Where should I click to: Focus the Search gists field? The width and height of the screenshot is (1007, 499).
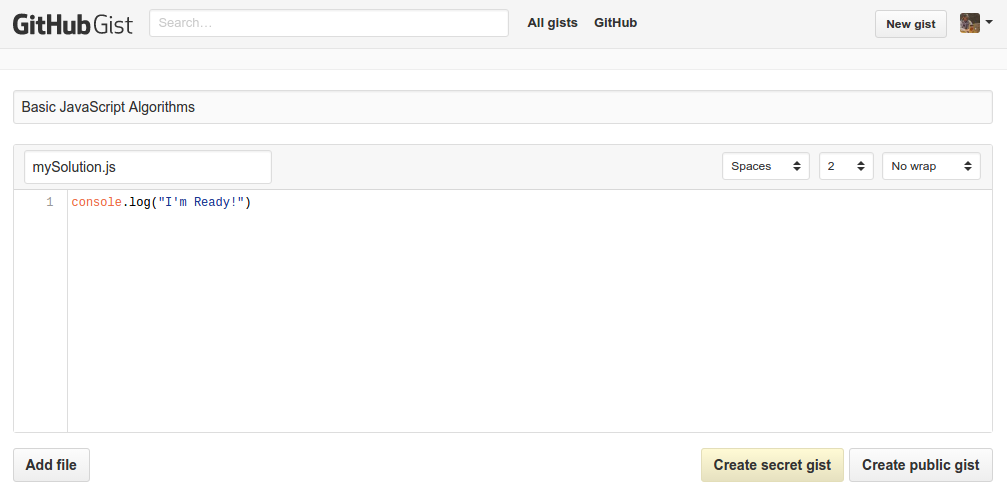point(329,23)
